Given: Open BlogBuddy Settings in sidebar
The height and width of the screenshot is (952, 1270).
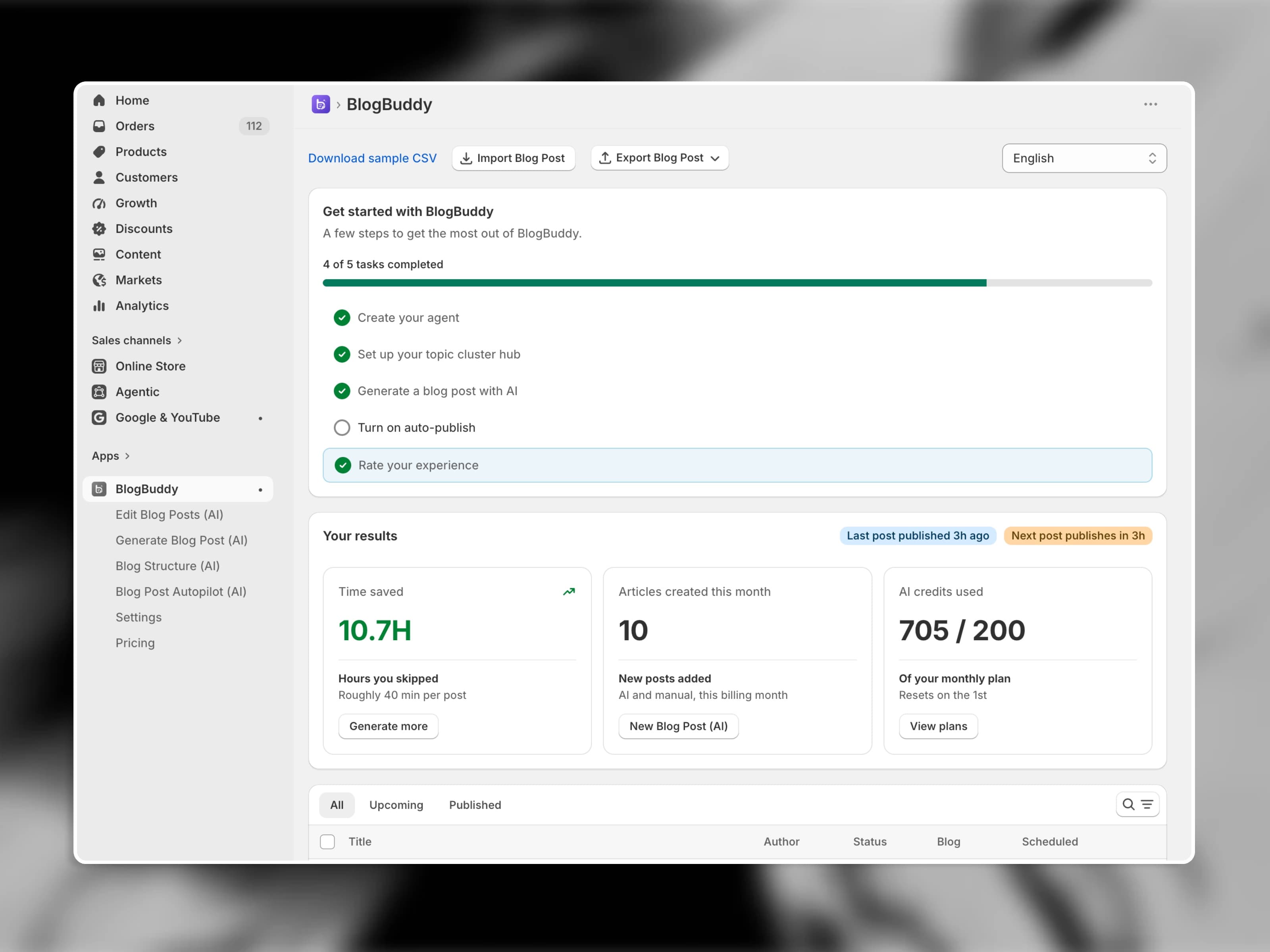Looking at the screenshot, I should coord(139,618).
